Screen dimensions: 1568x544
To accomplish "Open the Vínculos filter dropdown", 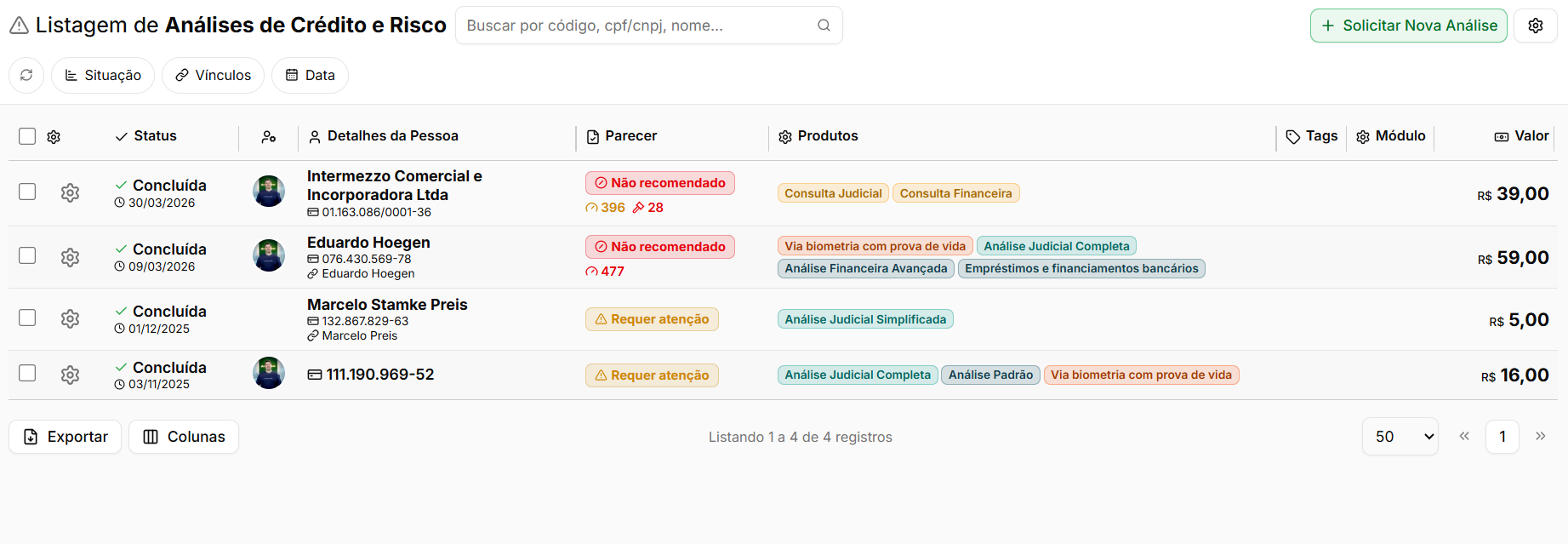I will coord(213,75).
